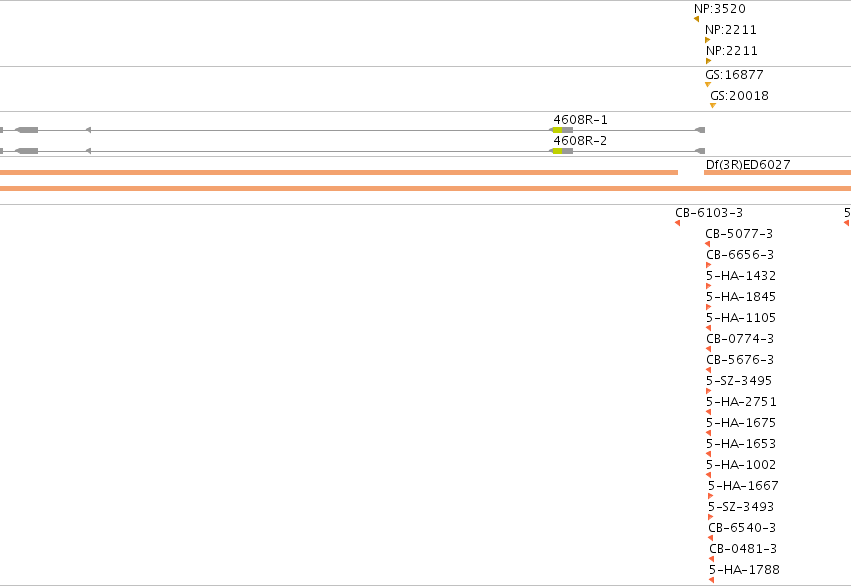Click the CB-0481-3 triangle marker
The width and height of the screenshot is (851, 586).
(712, 559)
